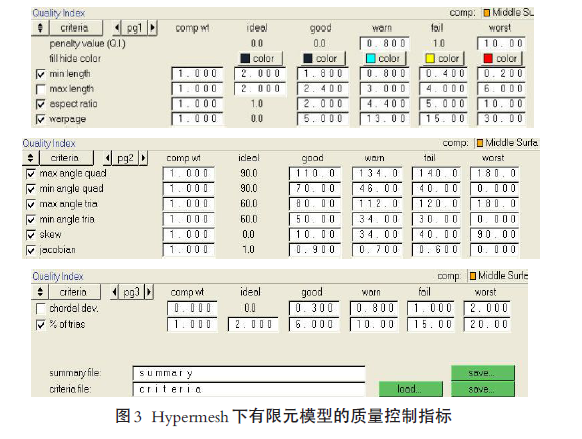Screen dimensions: 582x439
Task: Click the criteria button on pg3 panel
Action: [74, 292]
